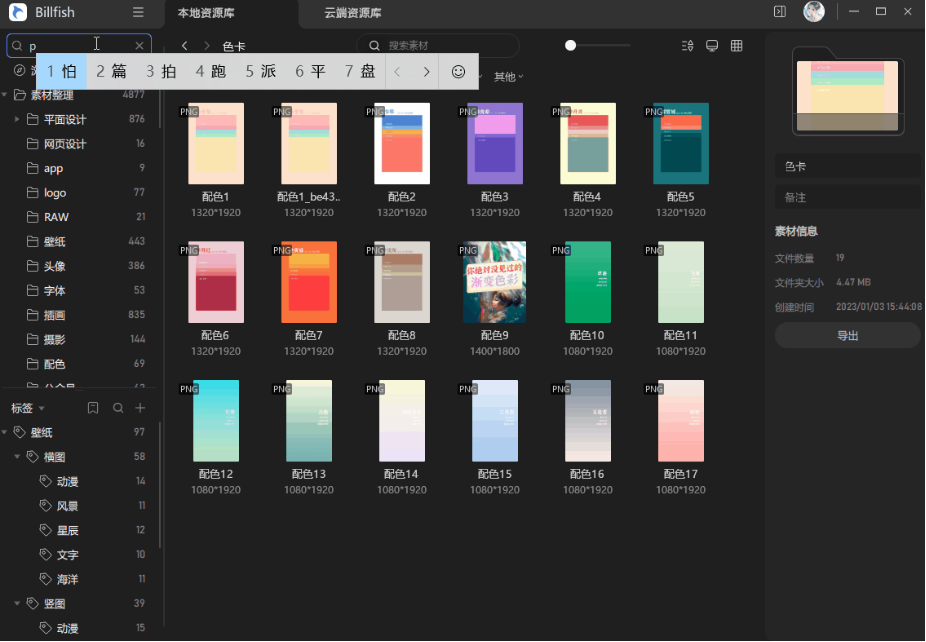Viewport: 926px width, 642px height.
Task: Click the hamburger menu next to Billfish
Action: click(138, 12)
